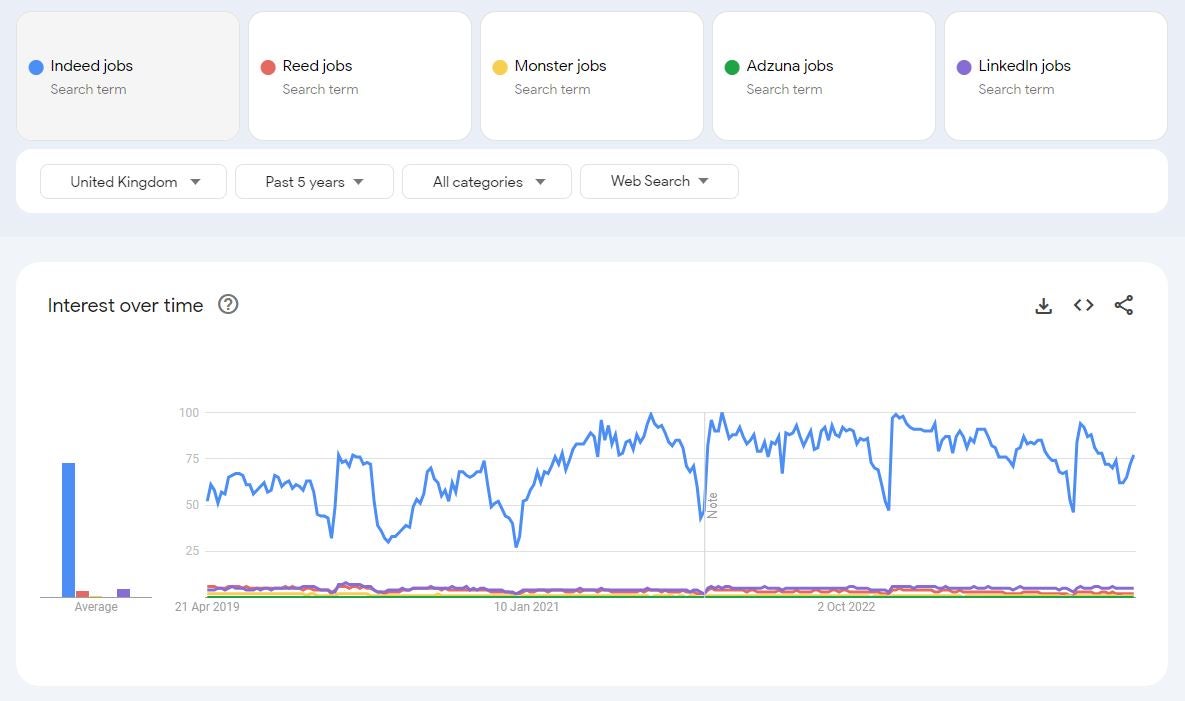Open the embed code icon
Screen dimensions: 1185x701
point(1083,306)
